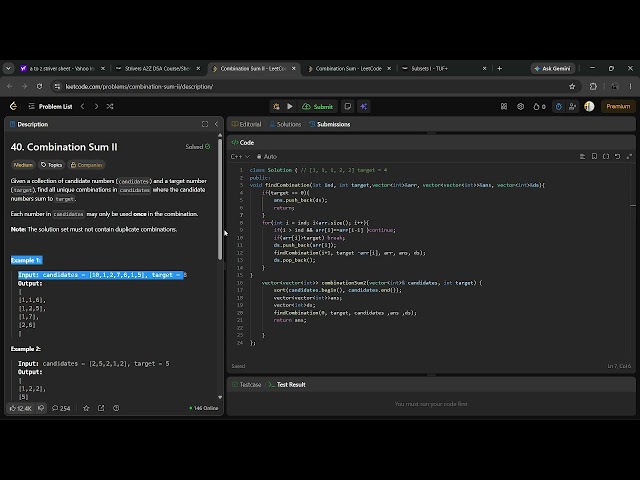Close the Combination Sum II tab
Viewport: 640px width, 480px height.
[294, 69]
